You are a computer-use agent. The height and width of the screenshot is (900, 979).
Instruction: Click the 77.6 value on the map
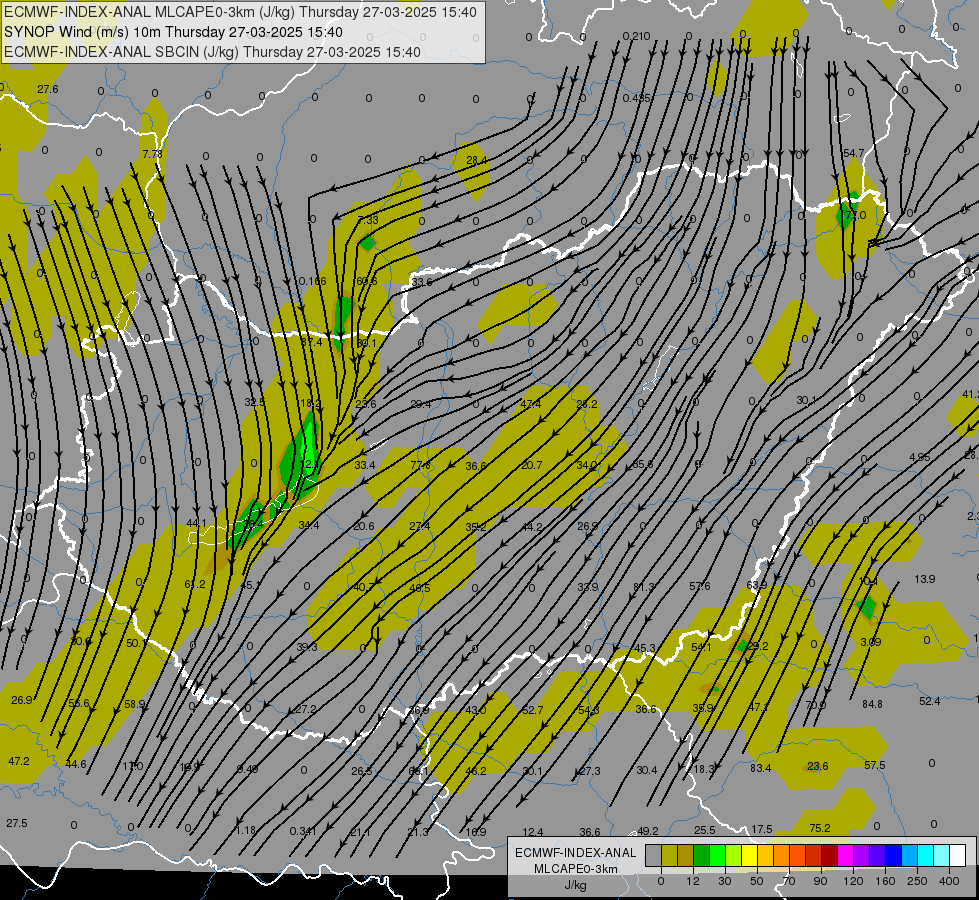(x=421, y=465)
